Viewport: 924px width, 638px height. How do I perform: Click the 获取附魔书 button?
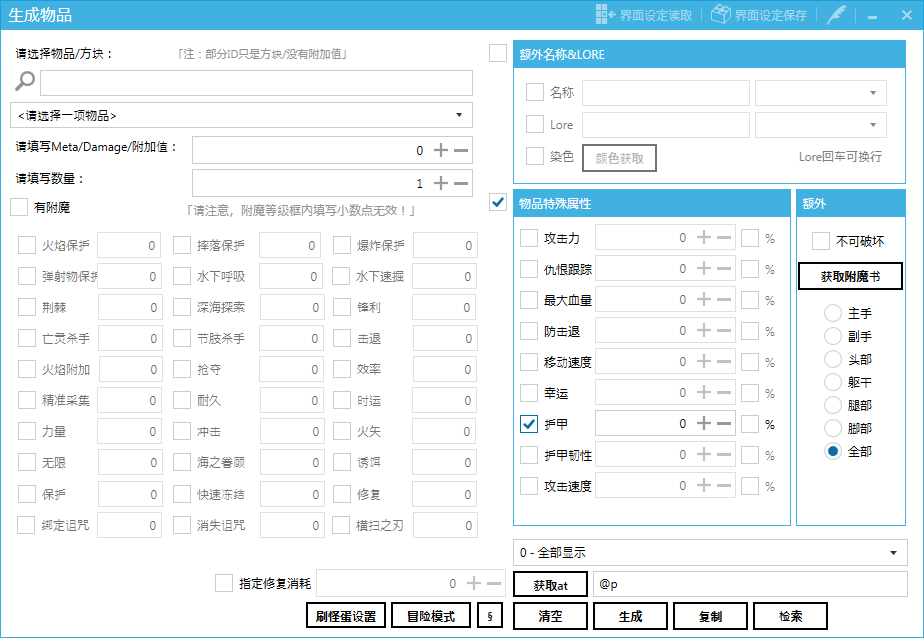pos(850,276)
